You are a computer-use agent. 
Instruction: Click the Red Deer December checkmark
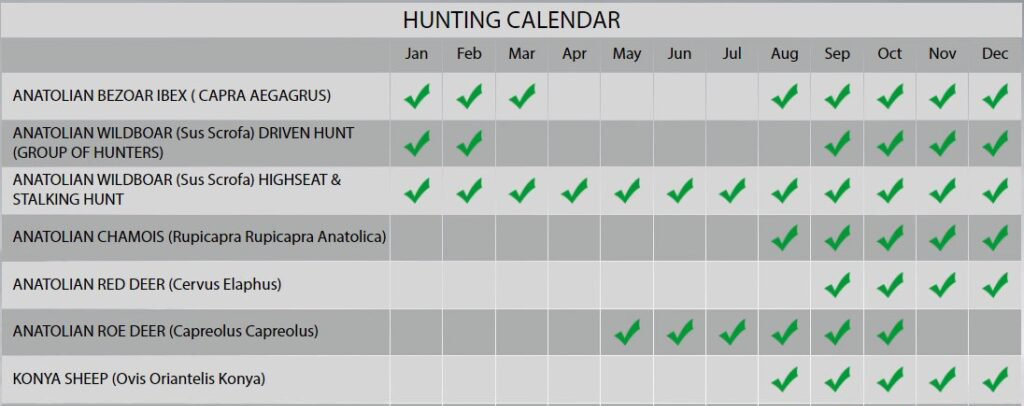[x=995, y=285]
